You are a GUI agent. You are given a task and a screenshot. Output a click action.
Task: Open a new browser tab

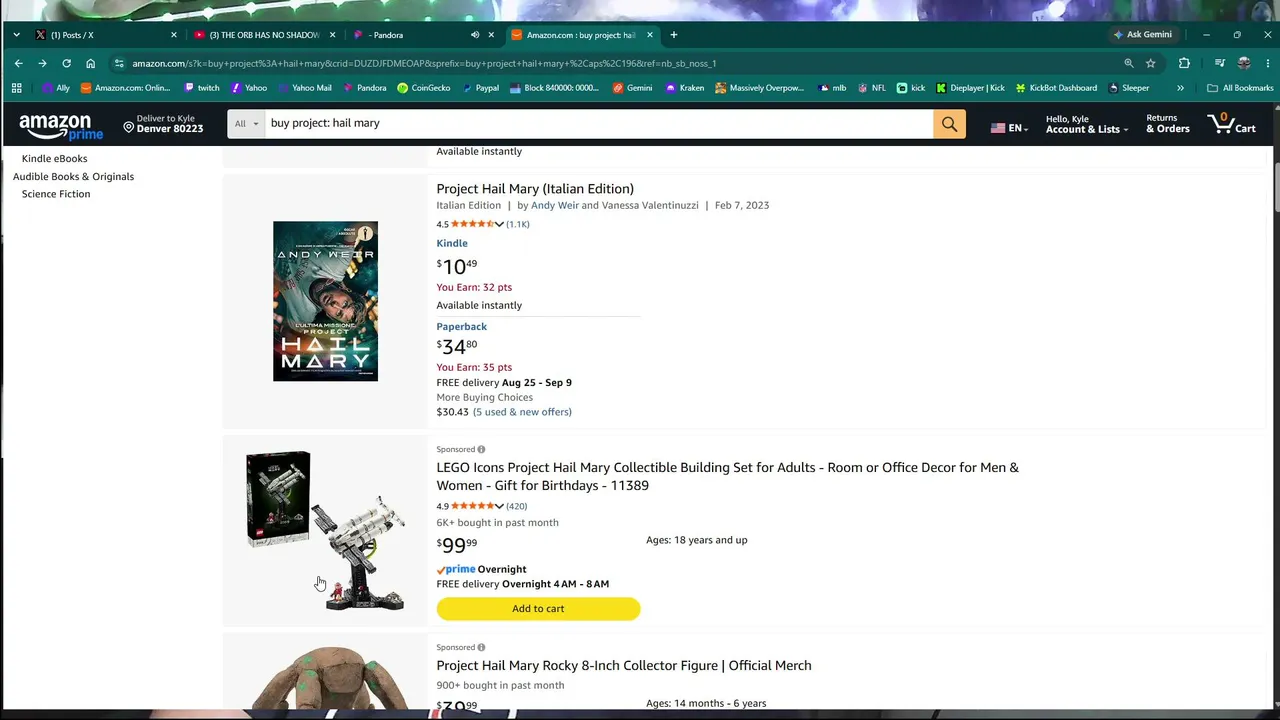(674, 35)
